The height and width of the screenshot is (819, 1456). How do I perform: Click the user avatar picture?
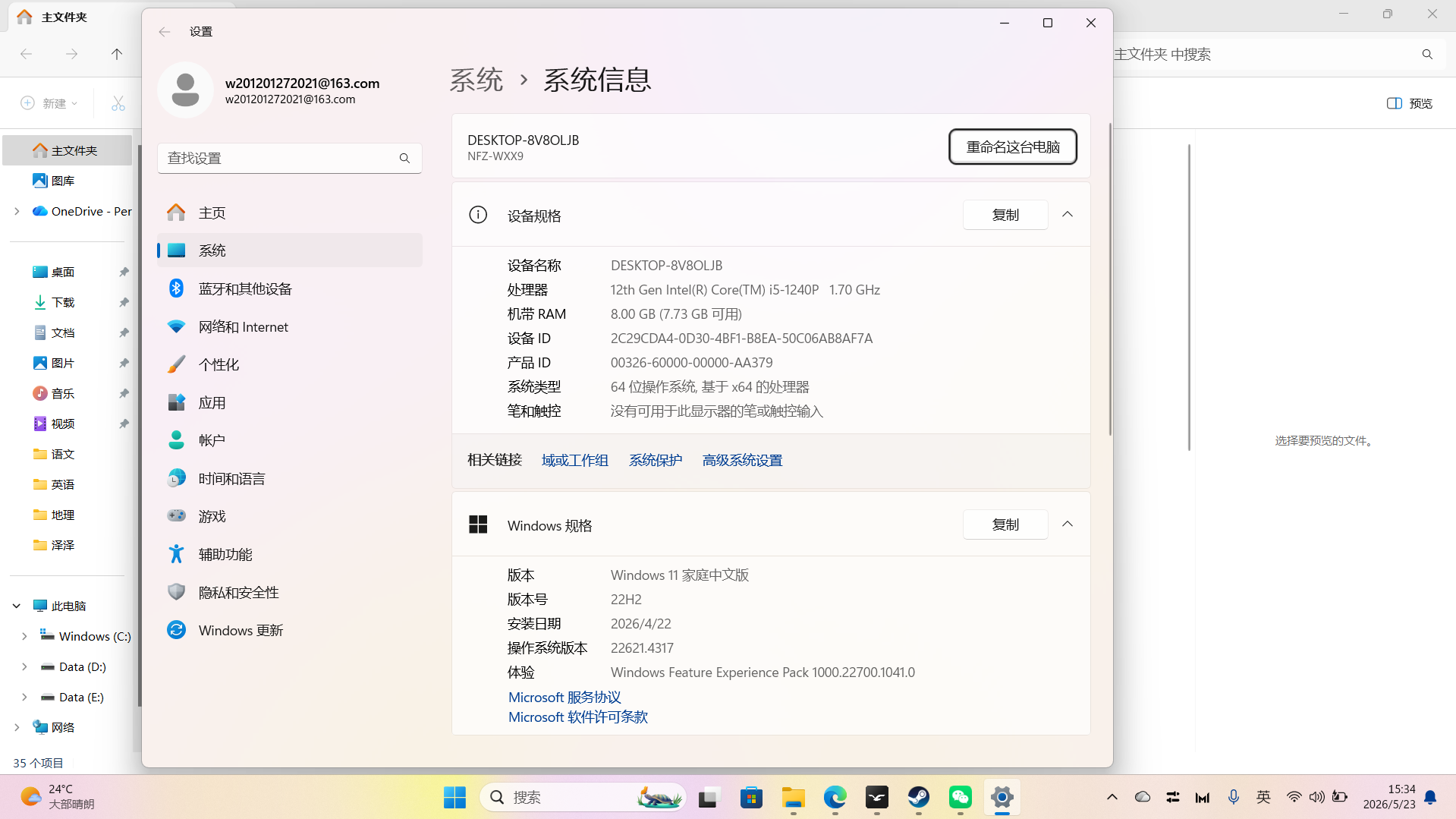click(185, 90)
